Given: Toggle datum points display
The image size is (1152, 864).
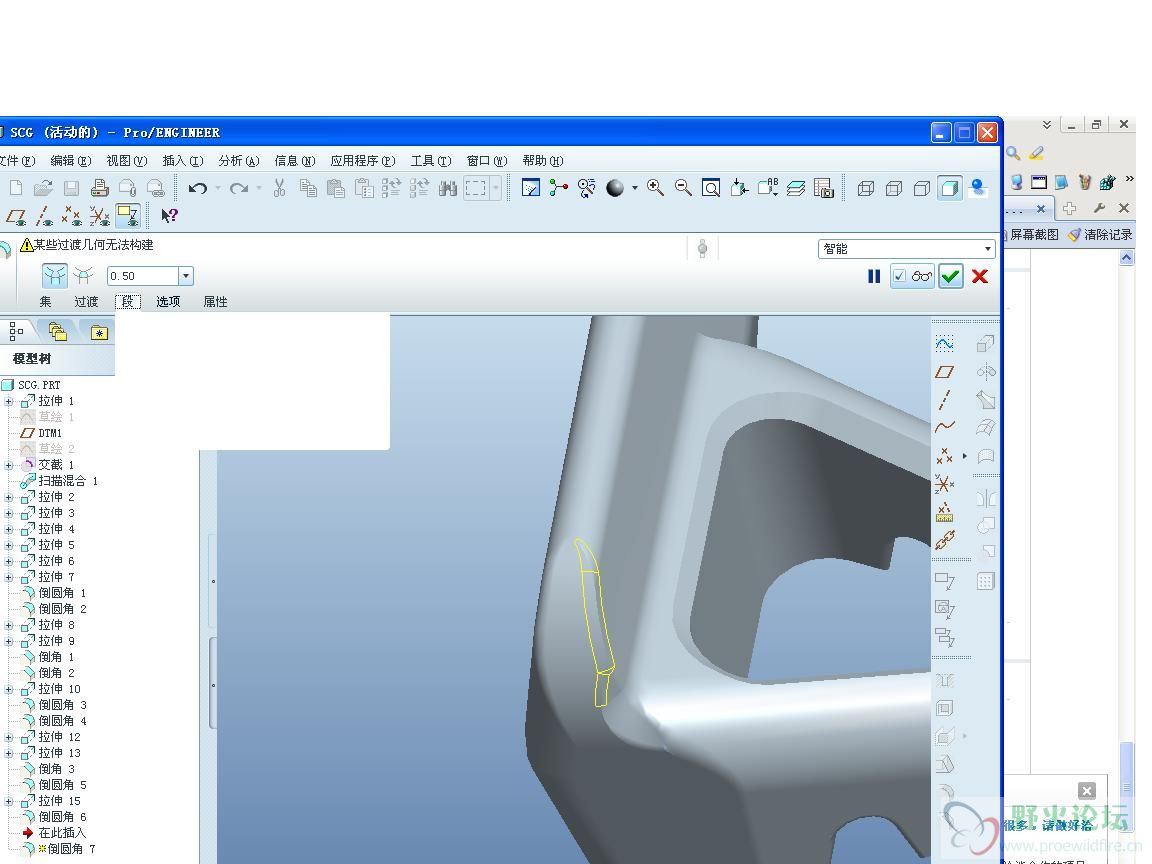Looking at the screenshot, I should click(x=71, y=215).
